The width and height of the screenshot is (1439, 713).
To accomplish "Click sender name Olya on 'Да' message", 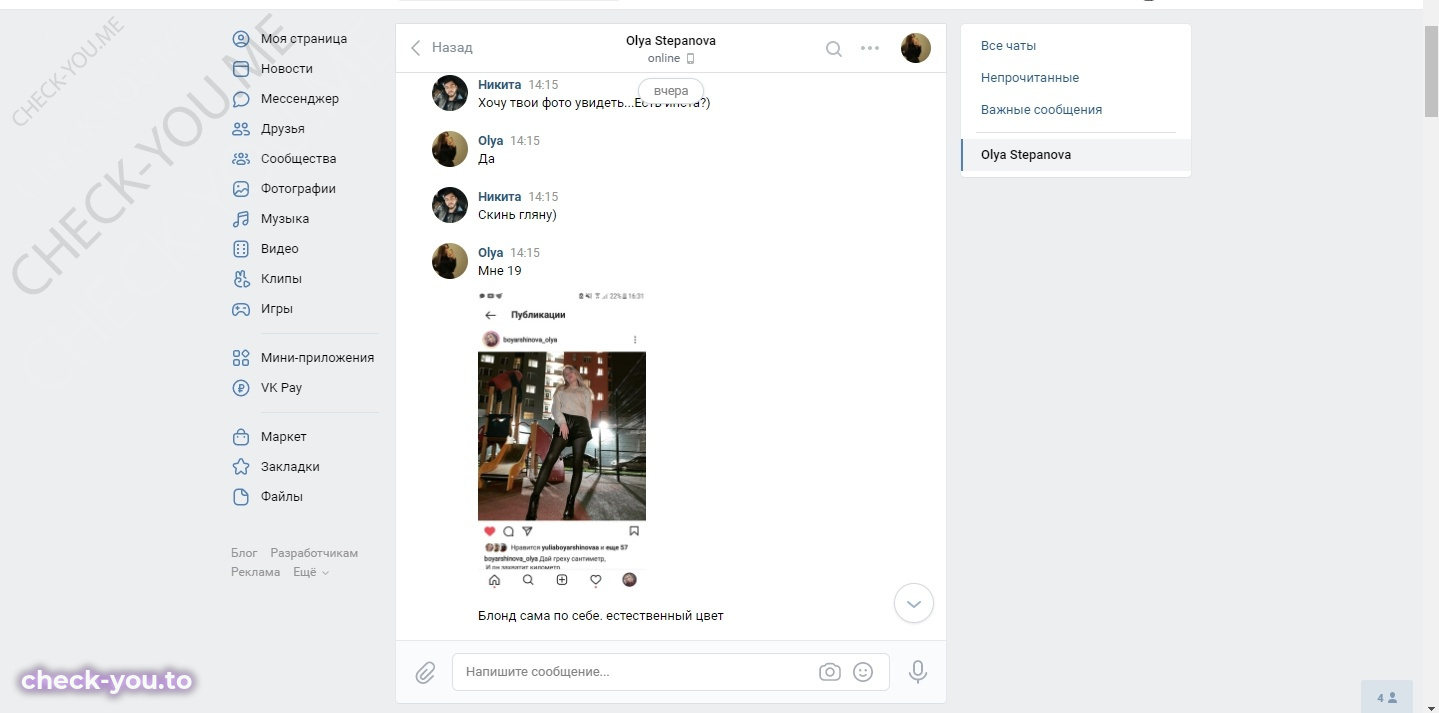I will click(x=490, y=141).
